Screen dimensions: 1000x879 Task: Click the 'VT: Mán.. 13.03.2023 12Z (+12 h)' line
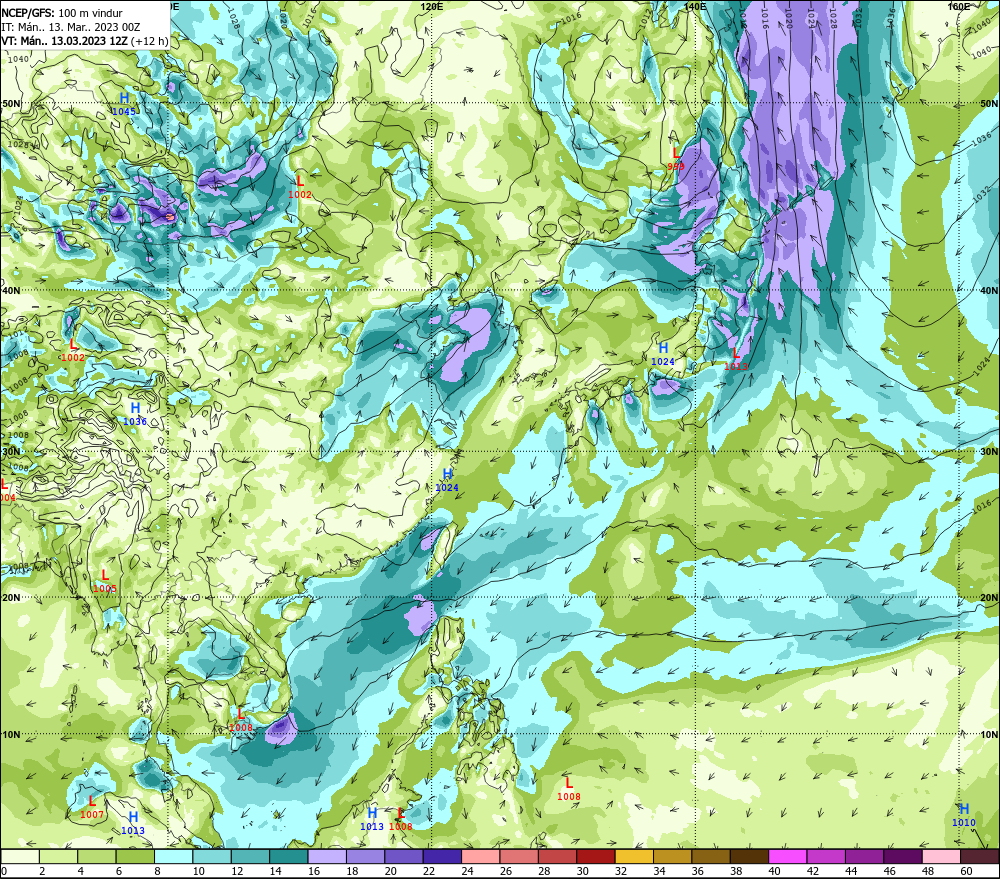point(85,41)
